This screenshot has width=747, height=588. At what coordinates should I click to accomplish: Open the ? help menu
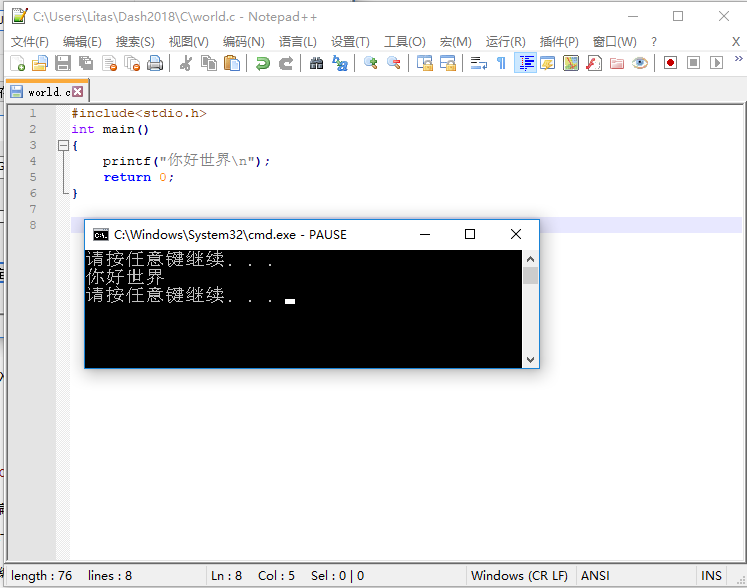(x=654, y=42)
